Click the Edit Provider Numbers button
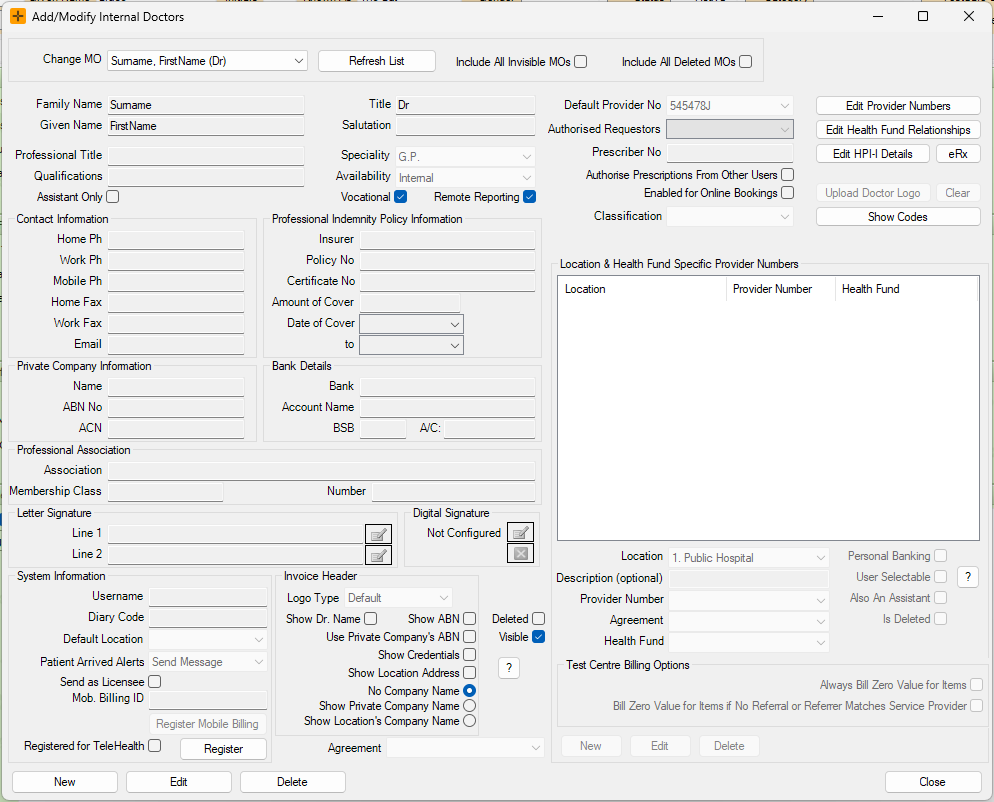The image size is (994, 802). (898, 106)
